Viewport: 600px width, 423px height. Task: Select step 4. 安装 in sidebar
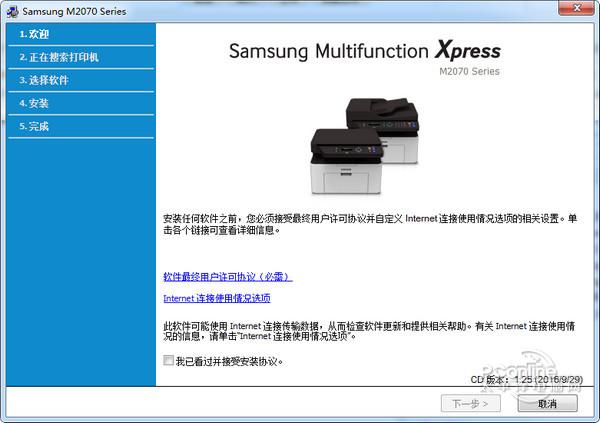(81, 103)
